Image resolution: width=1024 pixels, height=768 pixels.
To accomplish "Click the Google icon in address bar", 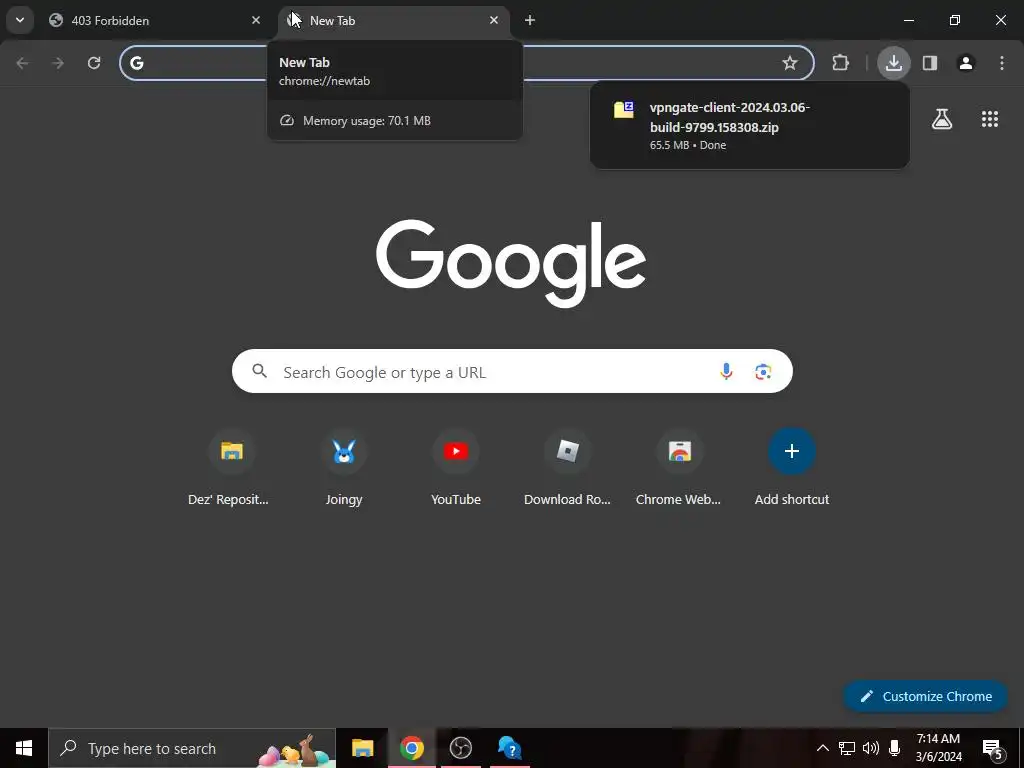I will point(136,63).
